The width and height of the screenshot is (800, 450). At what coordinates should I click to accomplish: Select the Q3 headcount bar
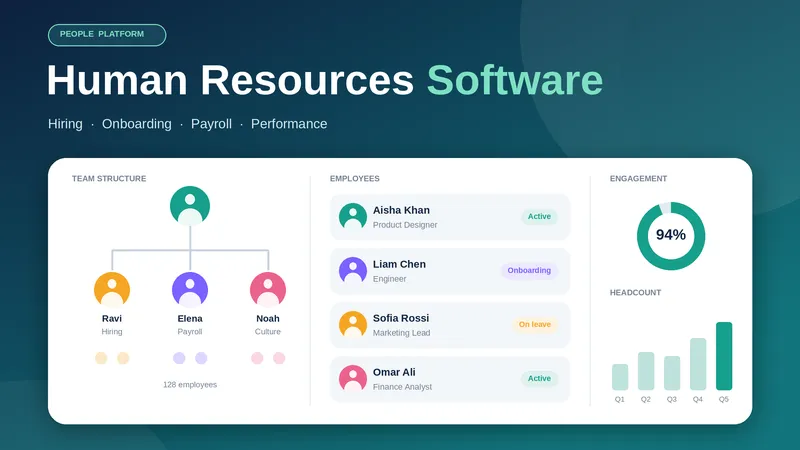pos(672,373)
